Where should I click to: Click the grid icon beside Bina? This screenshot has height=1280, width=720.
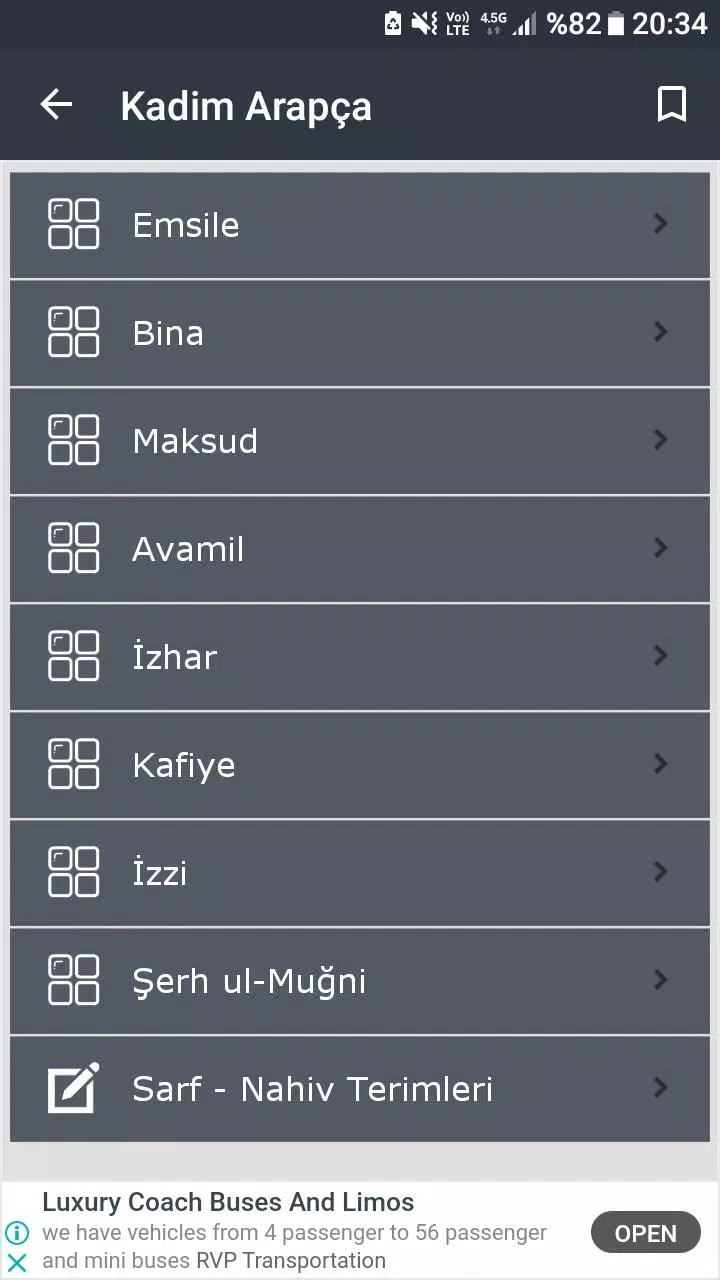[x=74, y=332]
